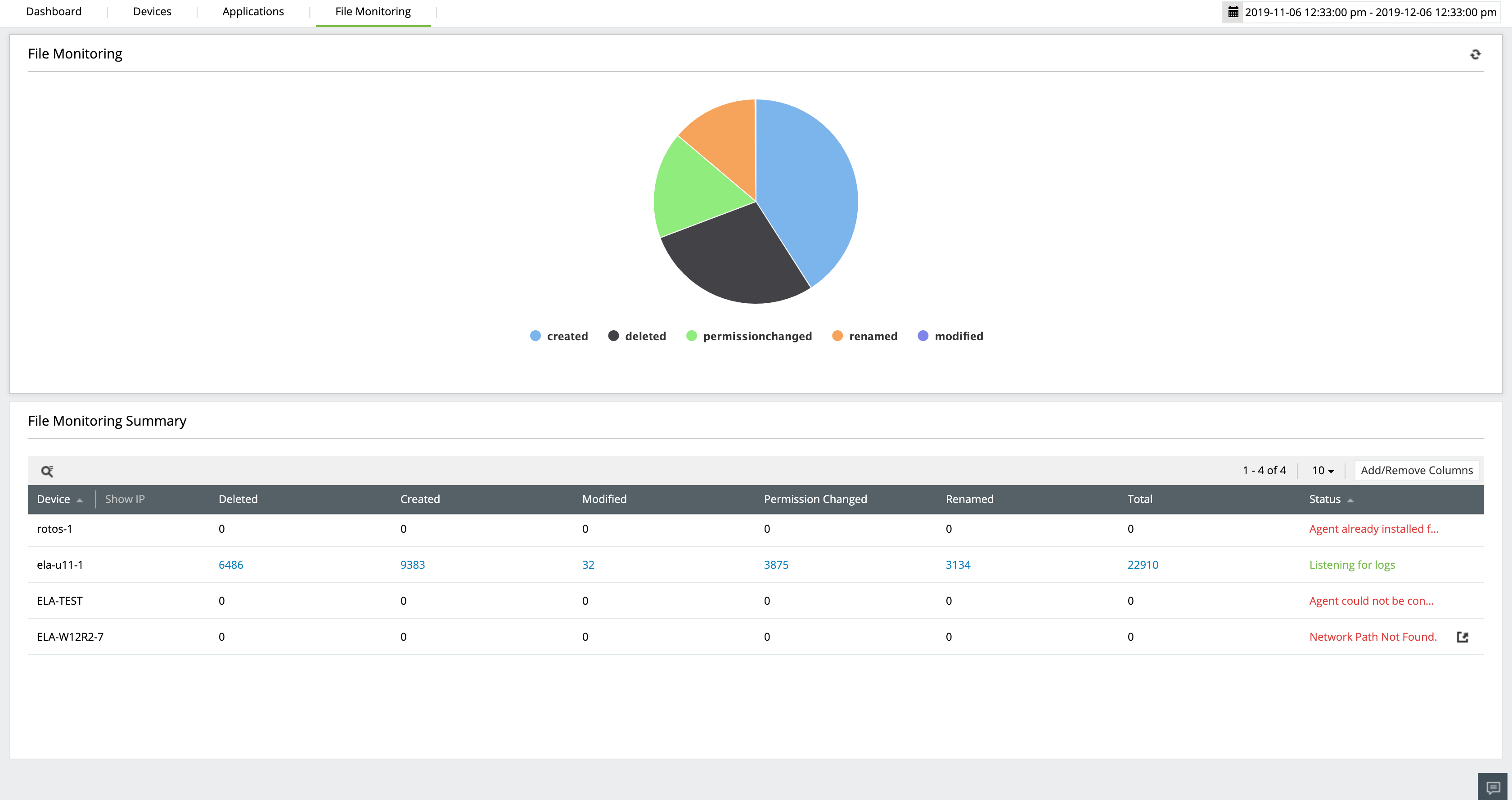Switch to the Dashboard tab

click(54, 12)
